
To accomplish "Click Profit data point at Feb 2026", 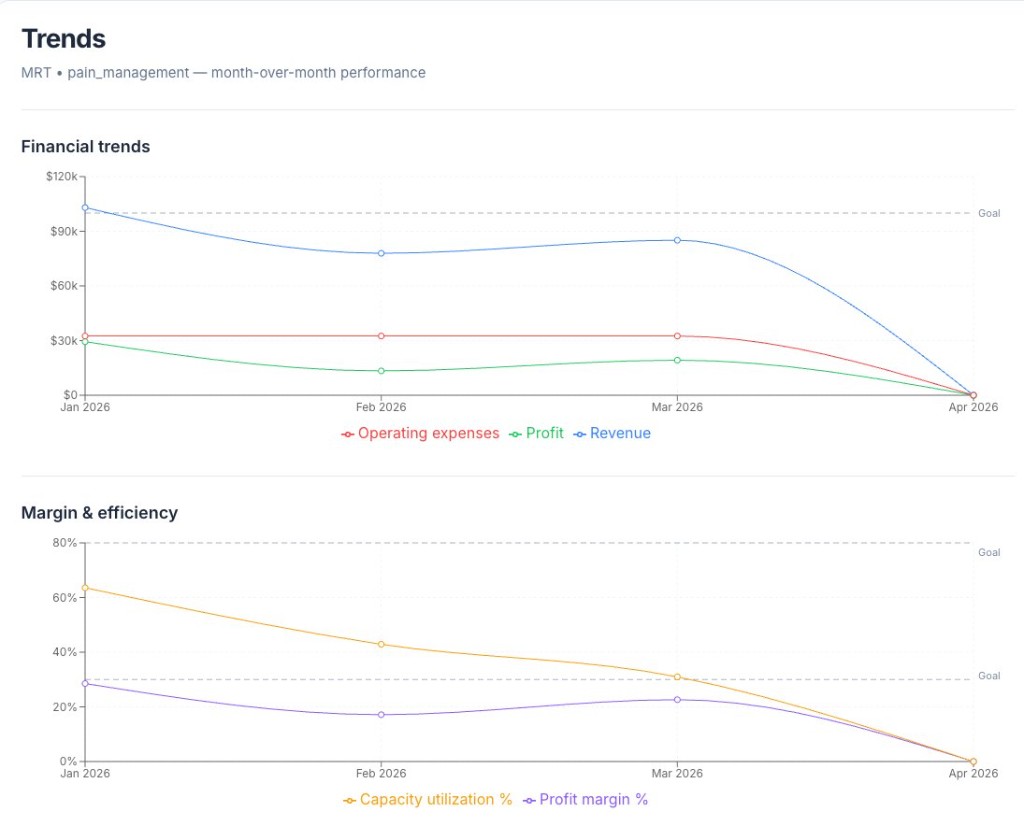I will click(x=381, y=371).
